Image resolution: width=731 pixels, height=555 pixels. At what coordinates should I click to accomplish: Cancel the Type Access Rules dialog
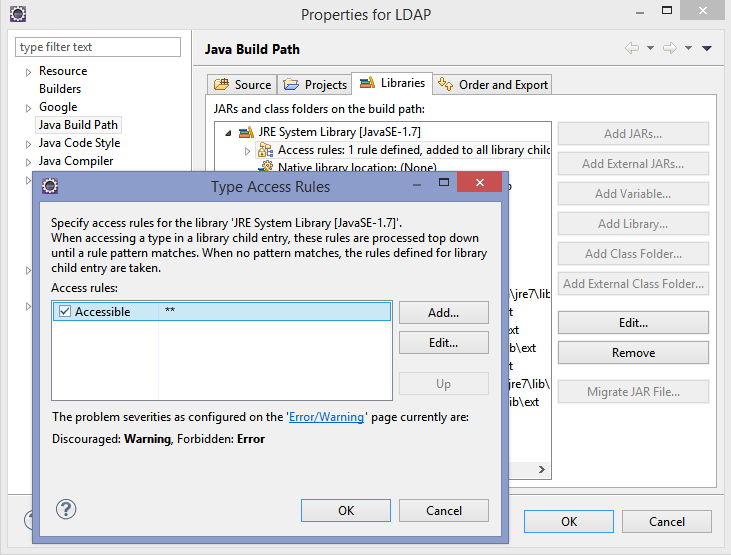pos(444,511)
